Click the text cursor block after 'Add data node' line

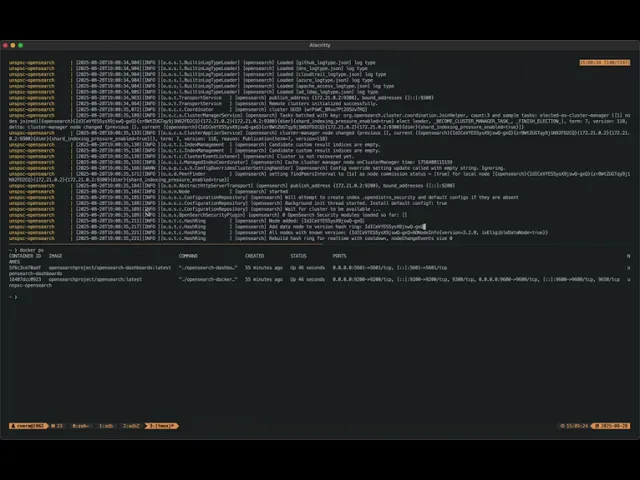coord(424,227)
